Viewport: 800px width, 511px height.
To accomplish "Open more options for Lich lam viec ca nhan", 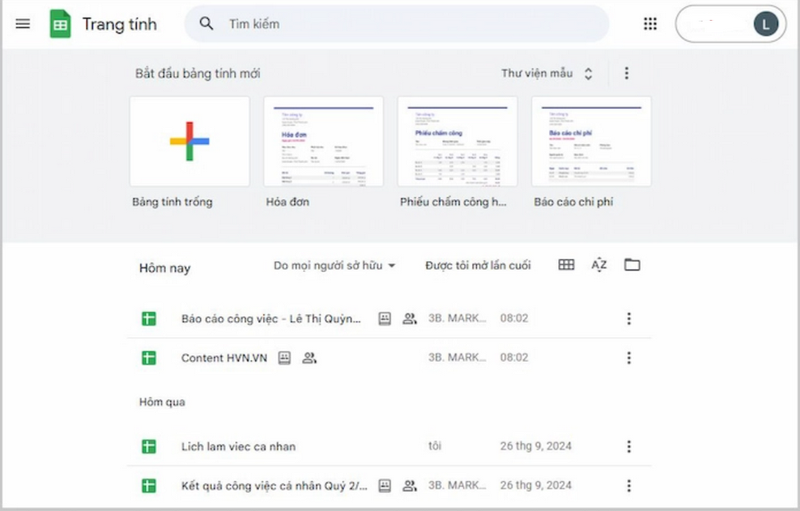I will point(629,447).
